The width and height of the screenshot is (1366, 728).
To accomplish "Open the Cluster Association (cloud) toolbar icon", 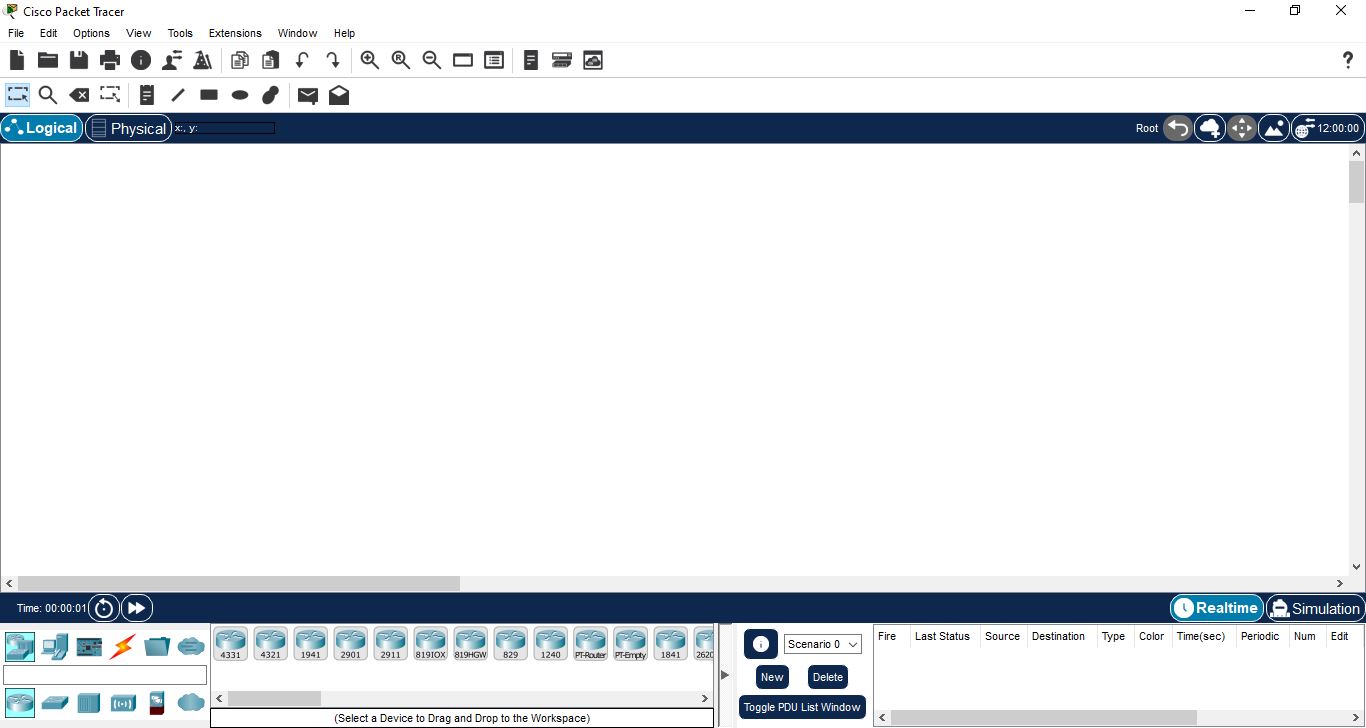I will 593,60.
